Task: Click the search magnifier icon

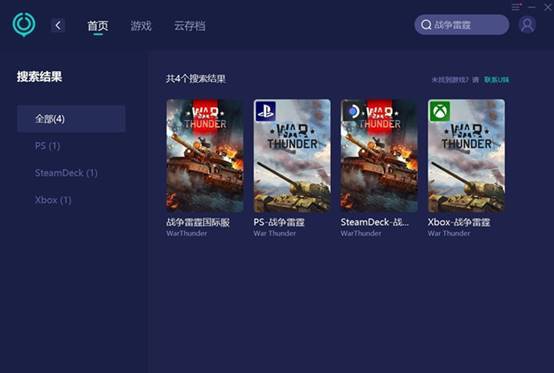Action: 426,25
